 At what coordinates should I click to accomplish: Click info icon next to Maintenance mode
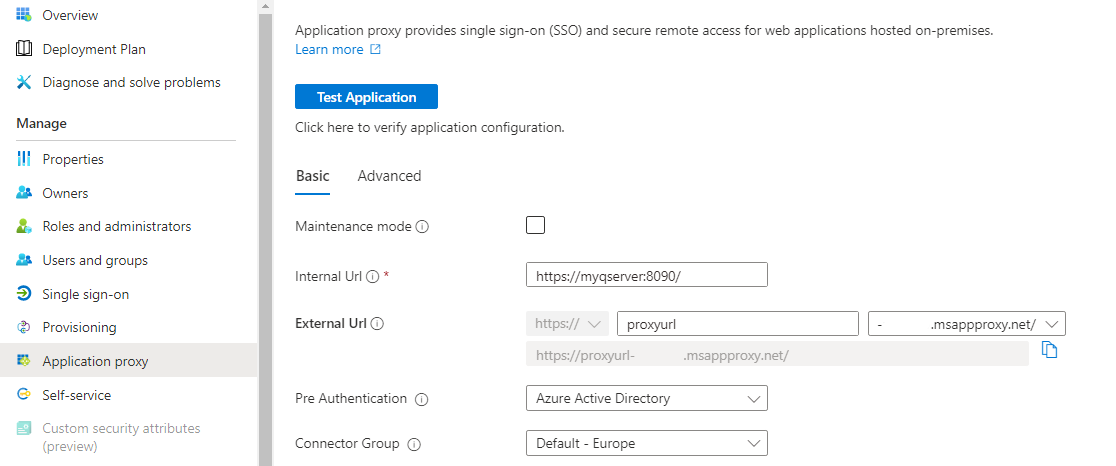422,227
